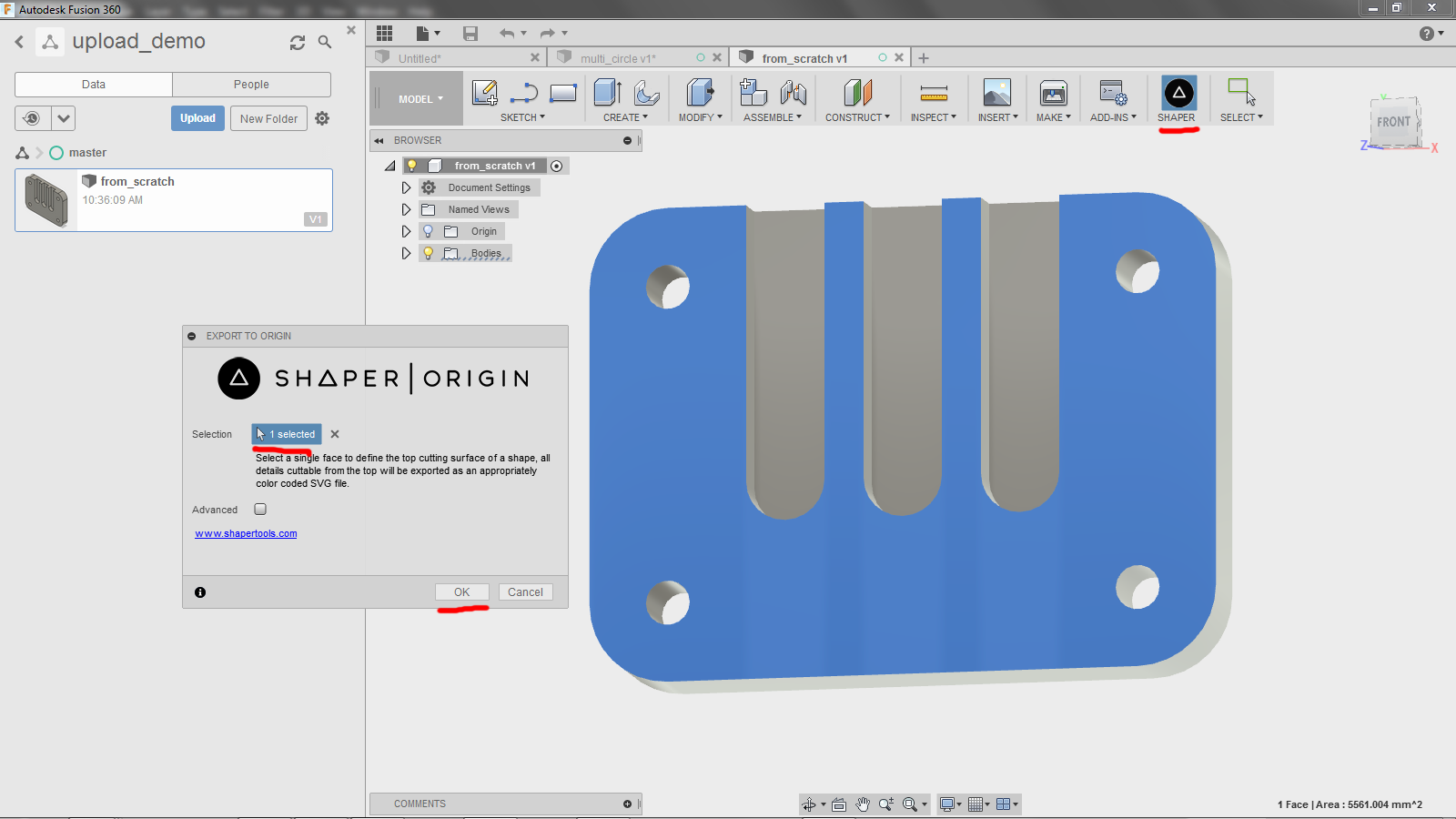The width and height of the screenshot is (1456, 819).
Task: Open data panel settings gear
Action: (322, 118)
